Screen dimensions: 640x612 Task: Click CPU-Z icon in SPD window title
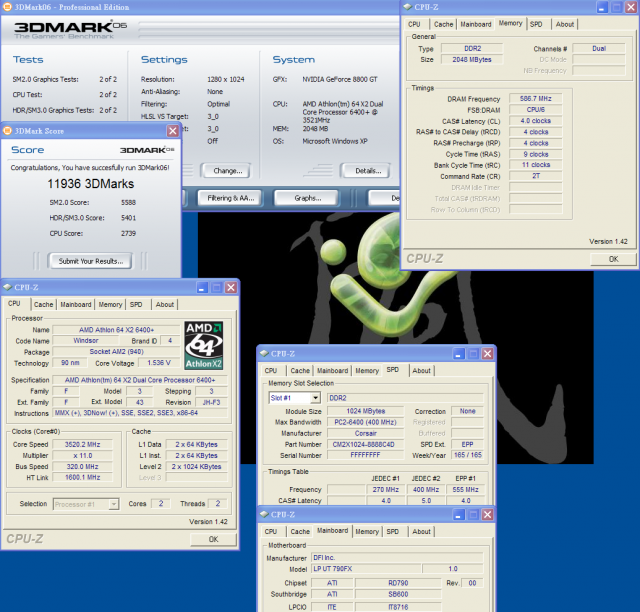coord(264,354)
